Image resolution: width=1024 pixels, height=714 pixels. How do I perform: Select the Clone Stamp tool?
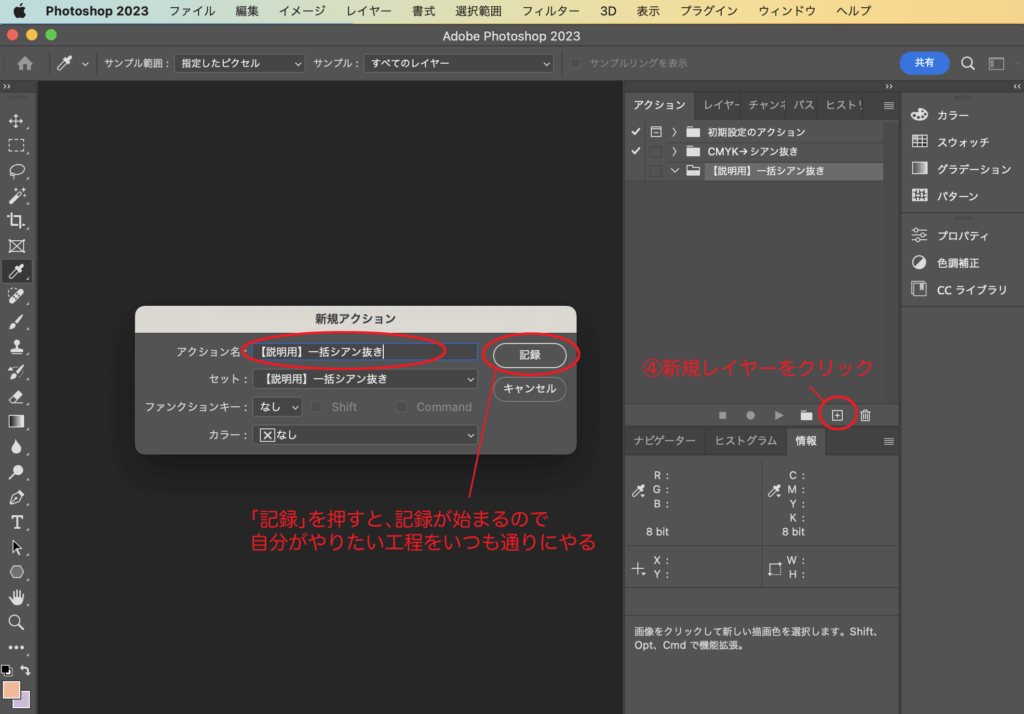point(16,347)
